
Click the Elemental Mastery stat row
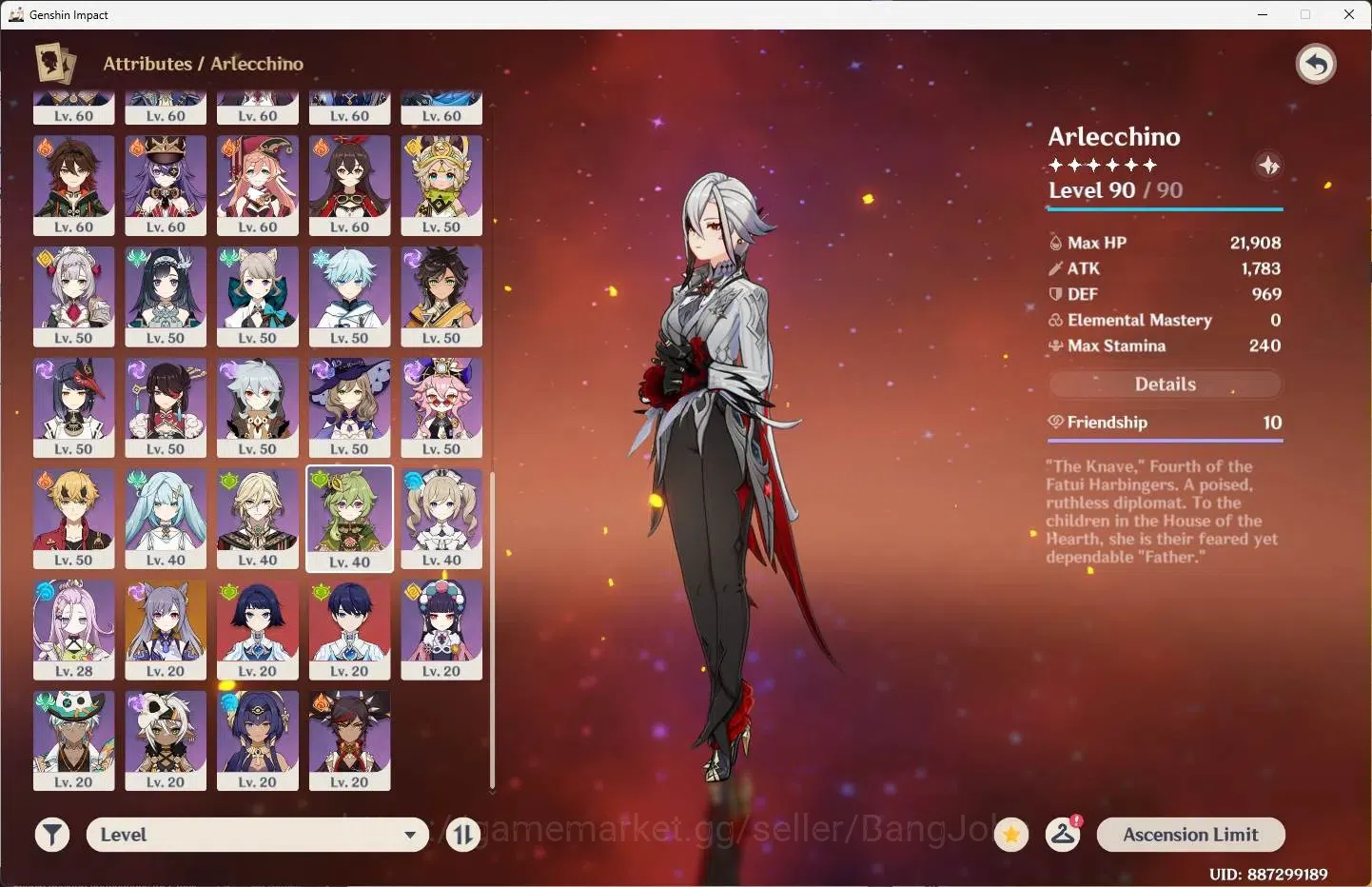pyautogui.click(x=1165, y=320)
